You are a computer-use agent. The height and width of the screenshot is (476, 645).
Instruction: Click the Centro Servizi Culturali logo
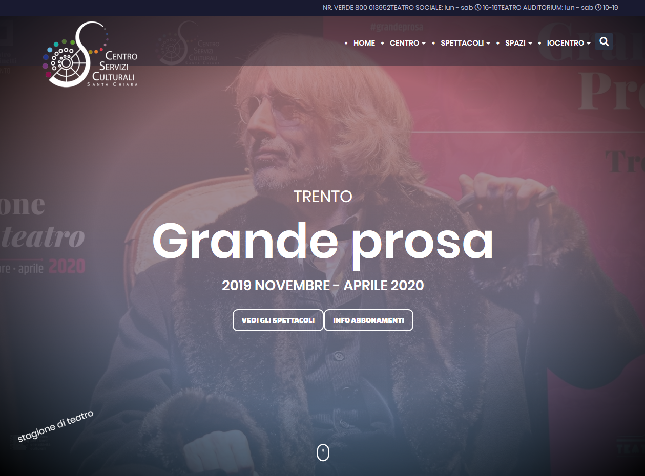click(x=90, y=54)
